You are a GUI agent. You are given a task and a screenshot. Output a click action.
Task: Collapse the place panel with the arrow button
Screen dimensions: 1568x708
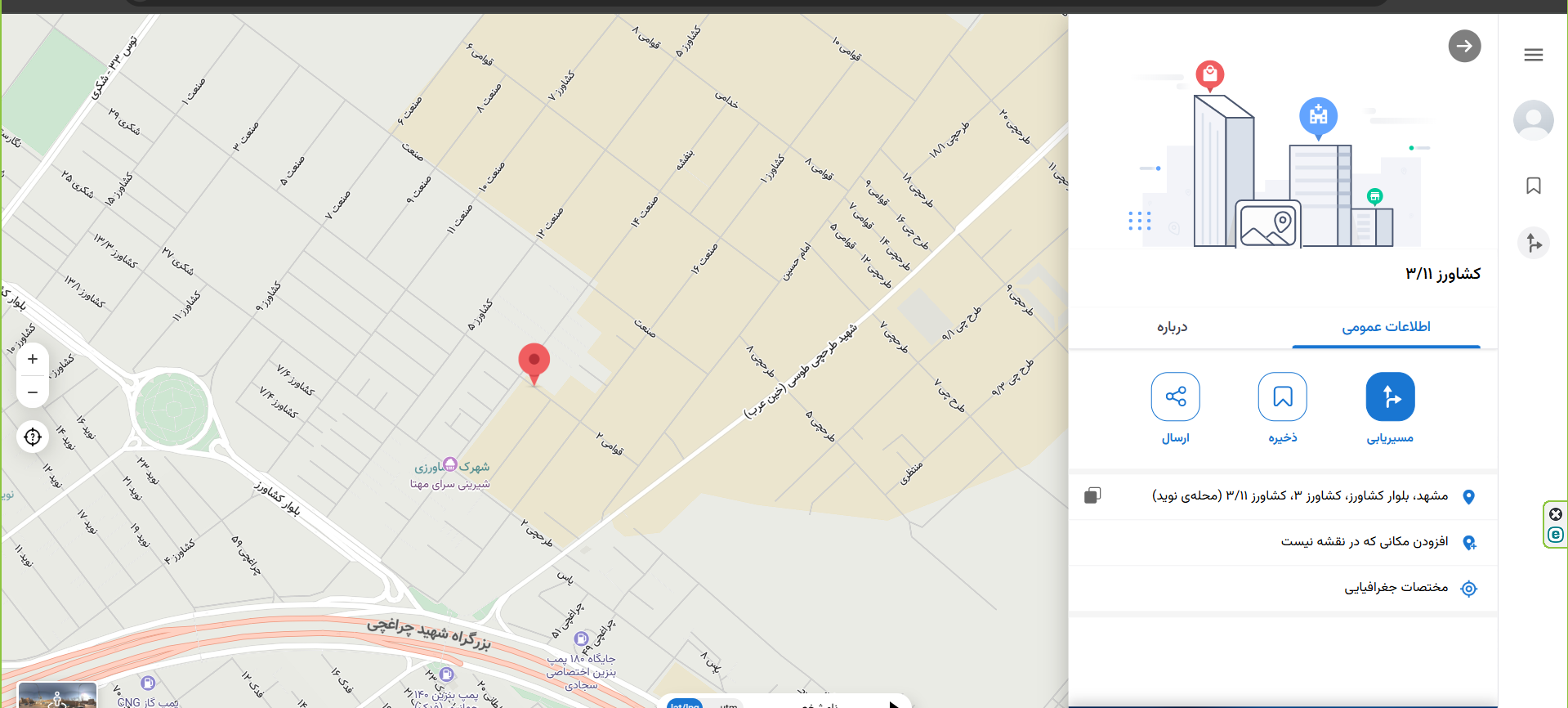1464,46
